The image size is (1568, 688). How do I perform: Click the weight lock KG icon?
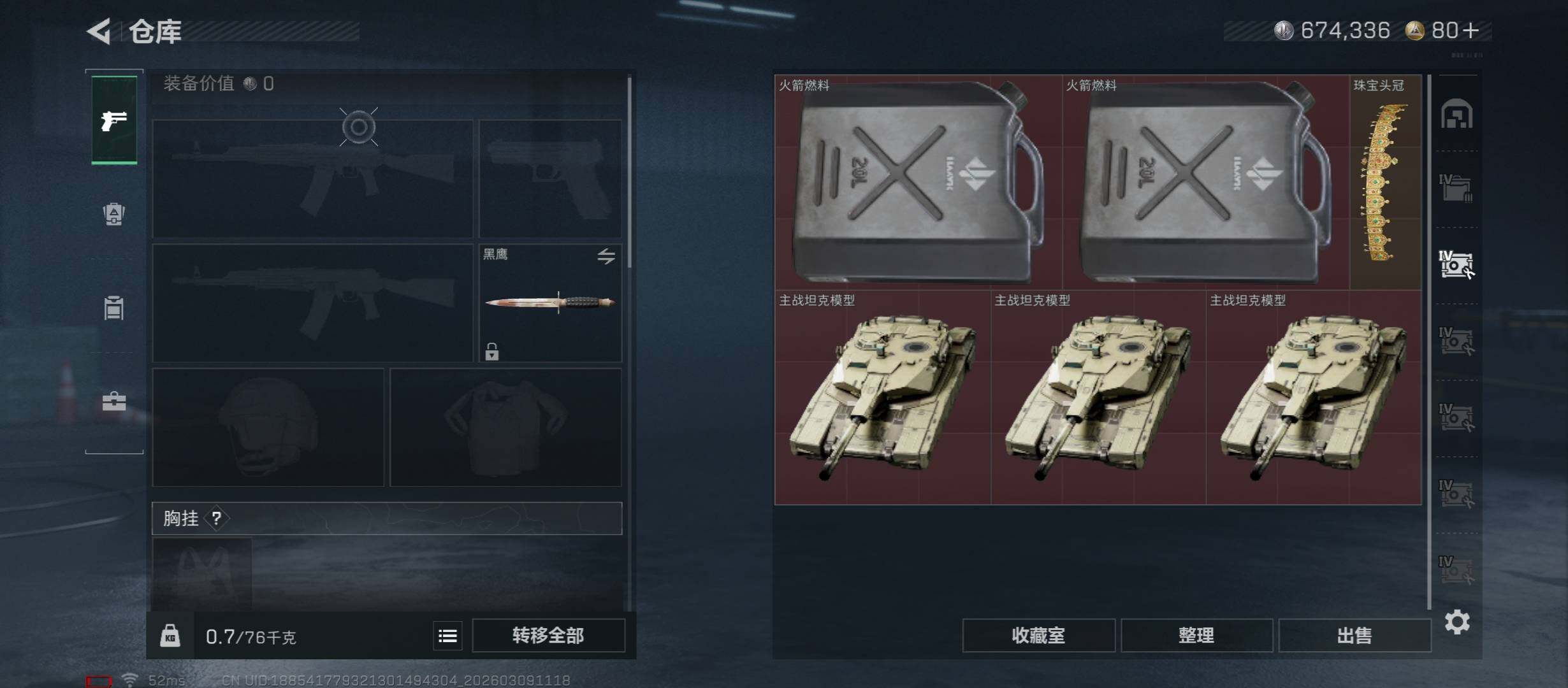(170, 636)
